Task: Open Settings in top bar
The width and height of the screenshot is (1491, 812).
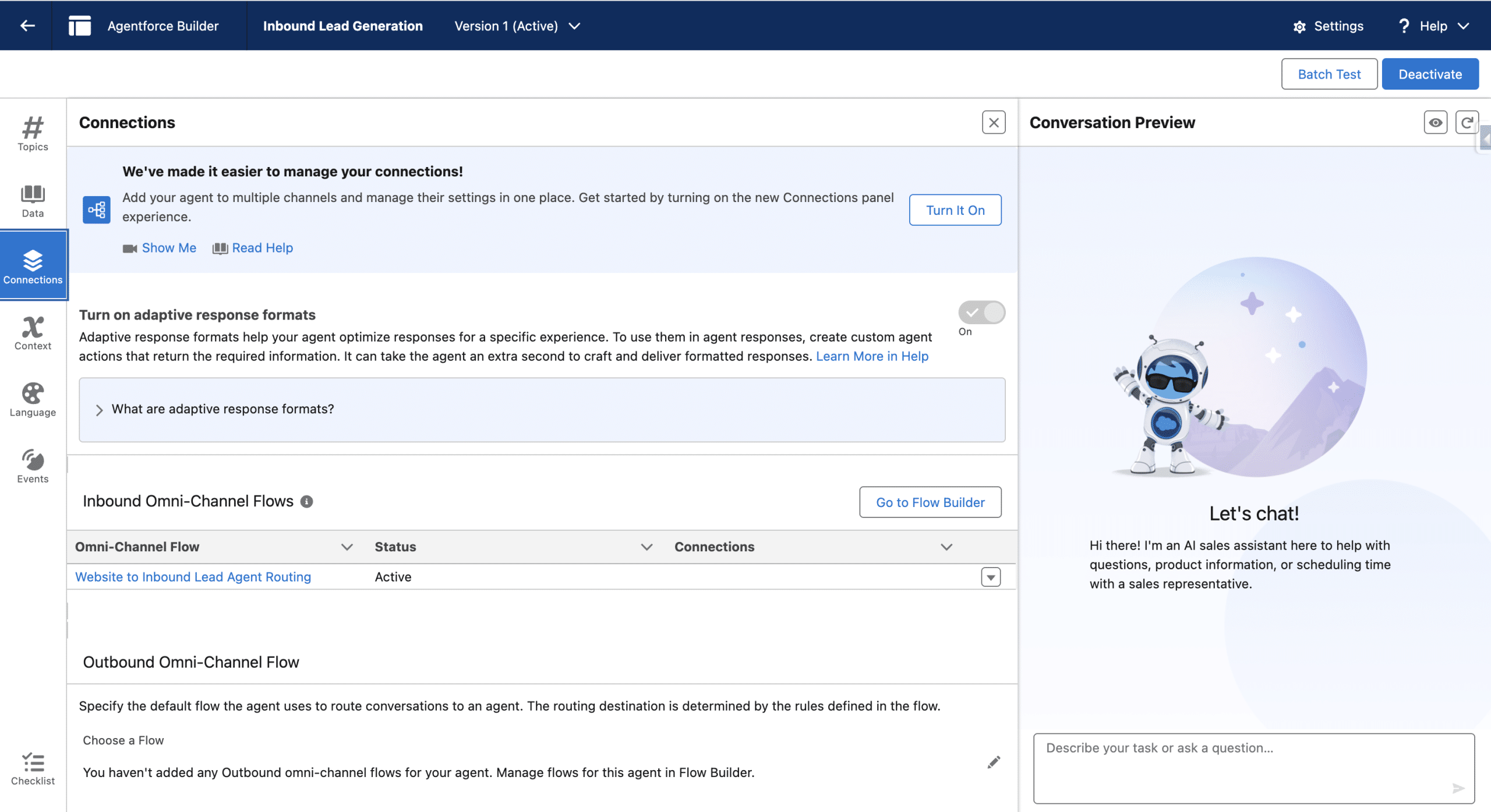Action: (1328, 26)
